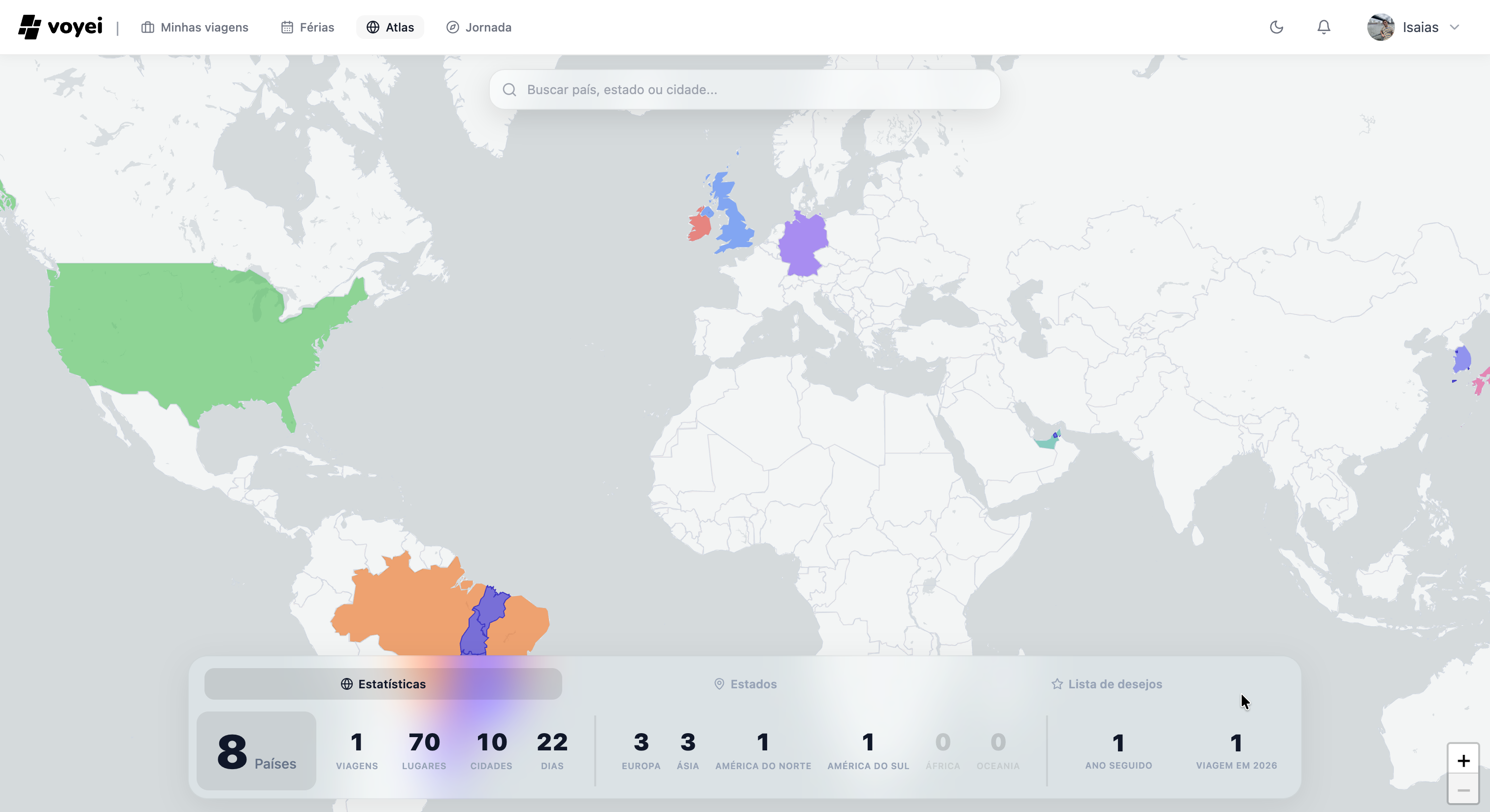Click the 1 Ano seguido statistic
The image size is (1490, 812).
click(x=1118, y=751)
